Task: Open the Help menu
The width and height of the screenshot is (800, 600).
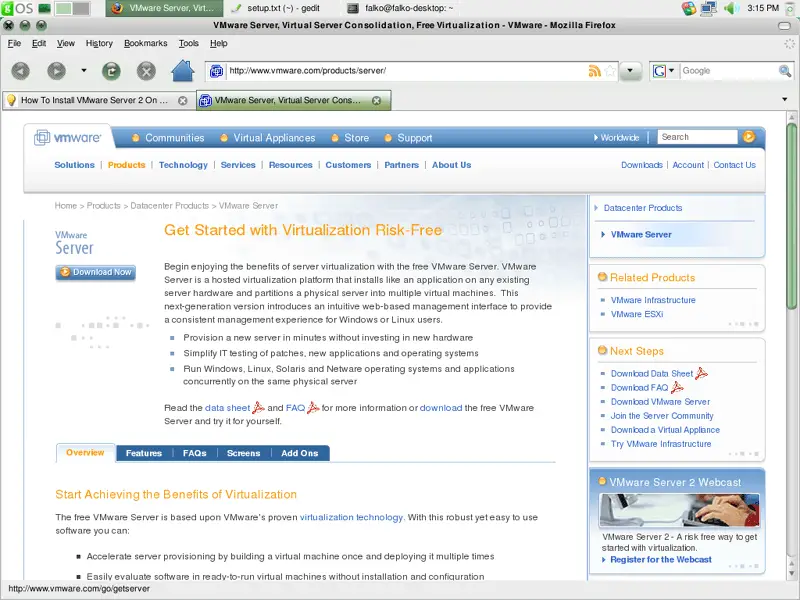Action: [218, 43]
